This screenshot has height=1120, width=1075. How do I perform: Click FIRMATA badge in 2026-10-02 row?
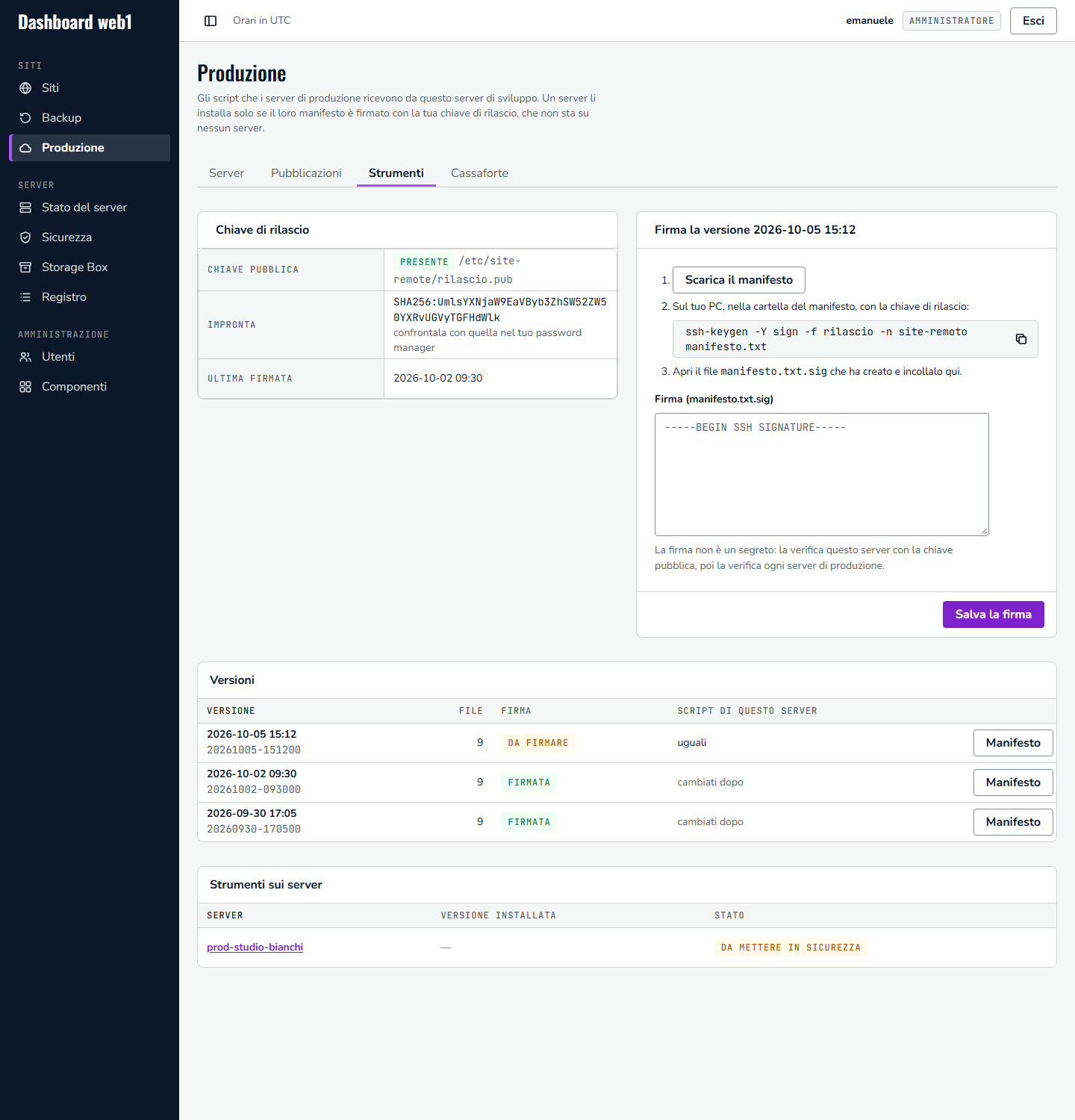click(529, 783)
